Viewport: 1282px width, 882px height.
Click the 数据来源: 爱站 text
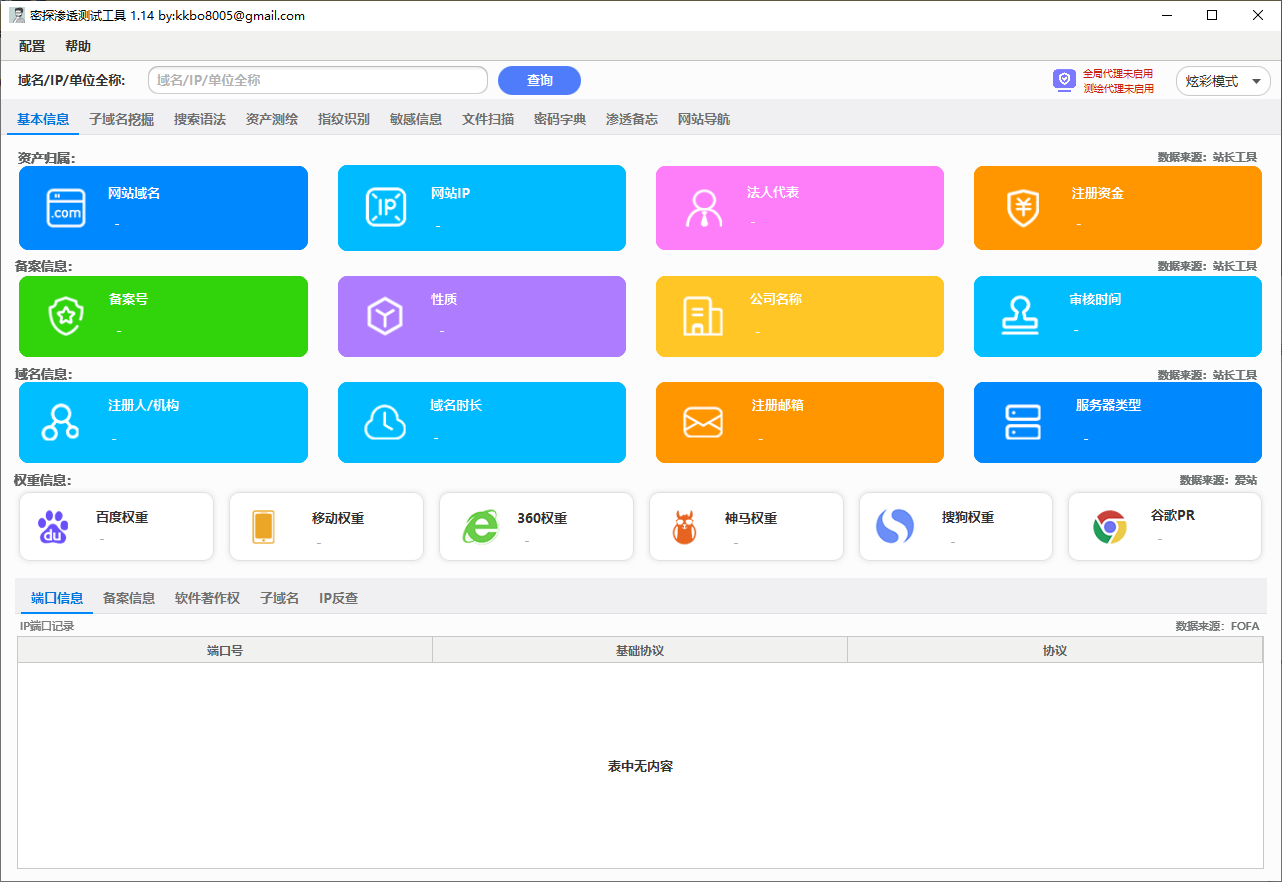(1218, 480)
